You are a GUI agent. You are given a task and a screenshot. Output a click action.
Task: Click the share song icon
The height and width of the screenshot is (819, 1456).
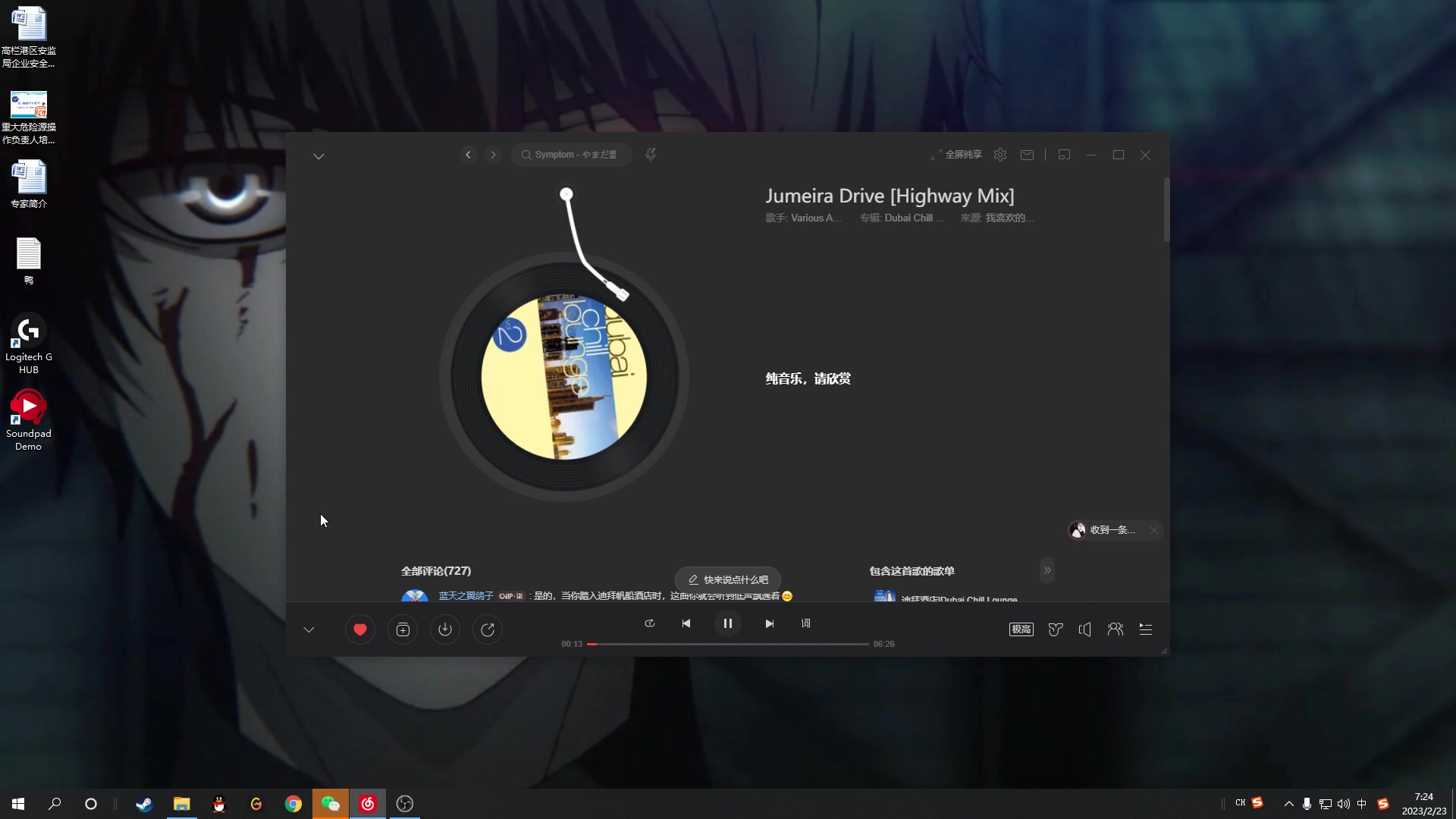point(488,629)
